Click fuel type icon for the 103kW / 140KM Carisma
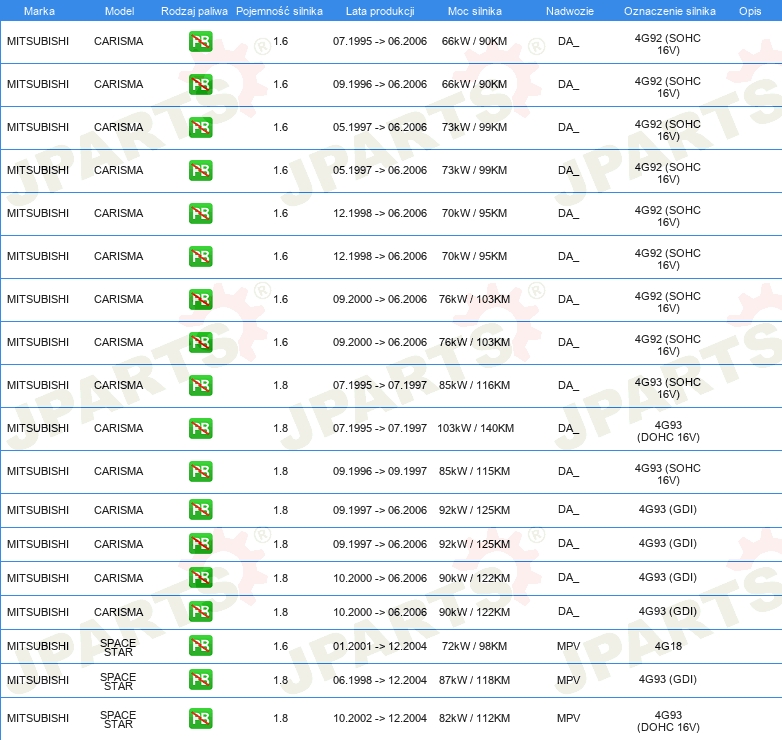This screenshot has width=782, height=740. point(200,429)
